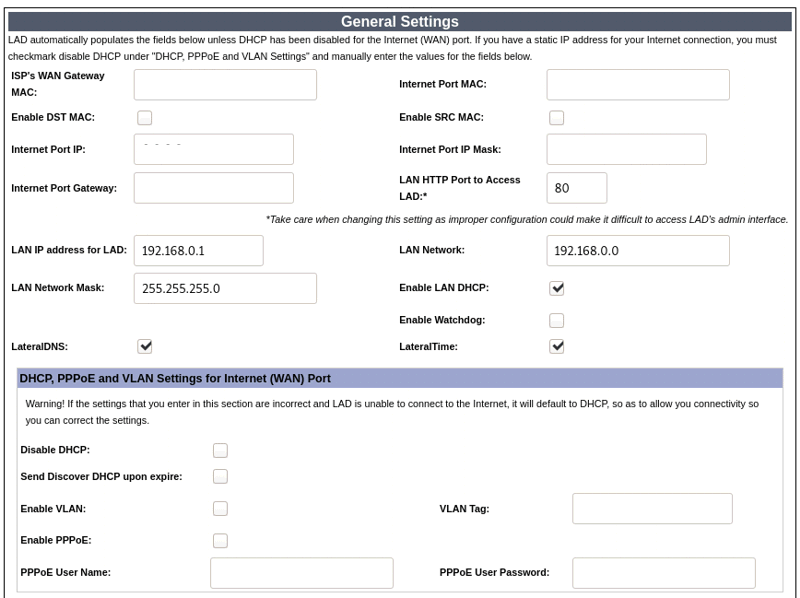
Task: Click the LAN Network Mask field
Action: (225, 288)
